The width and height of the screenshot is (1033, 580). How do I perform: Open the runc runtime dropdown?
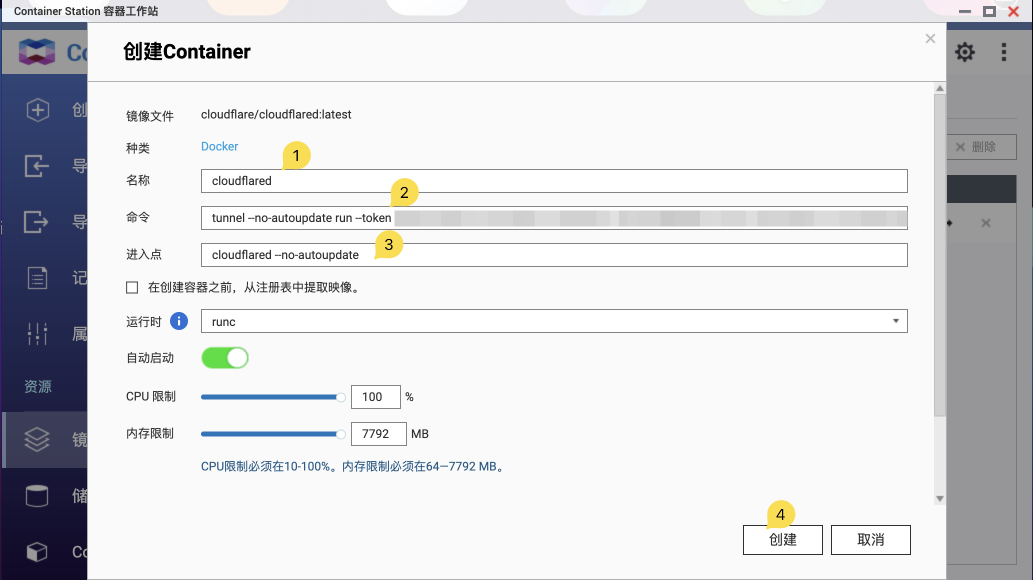coord(554,321)
